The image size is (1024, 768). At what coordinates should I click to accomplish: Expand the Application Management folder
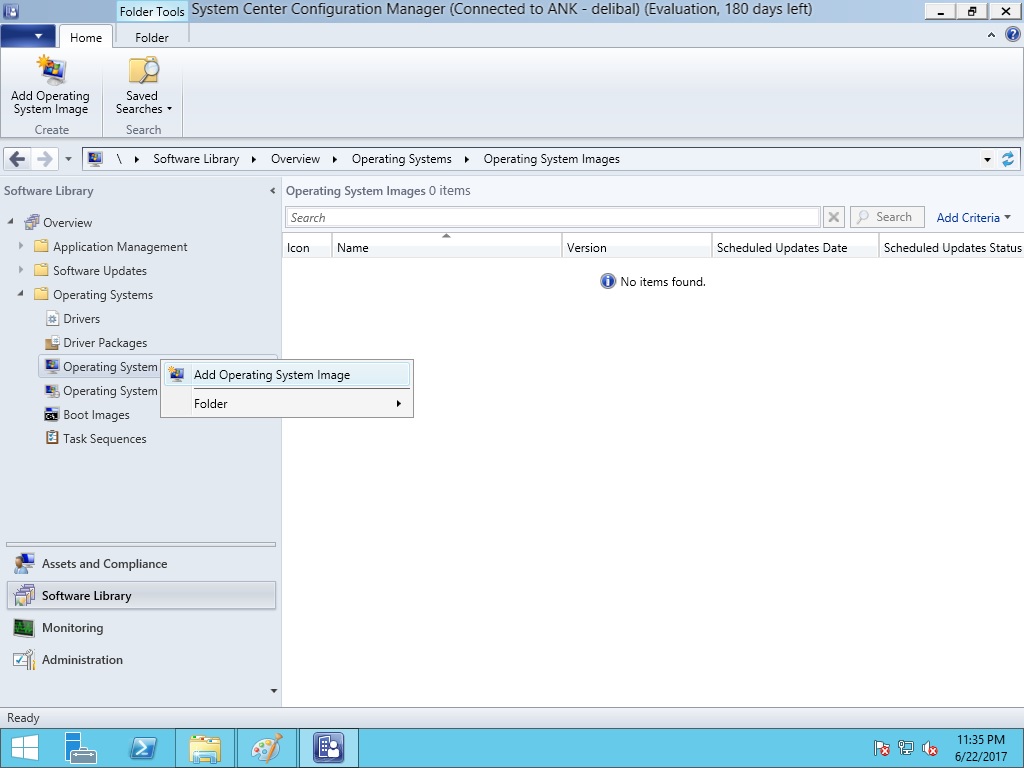21,247
